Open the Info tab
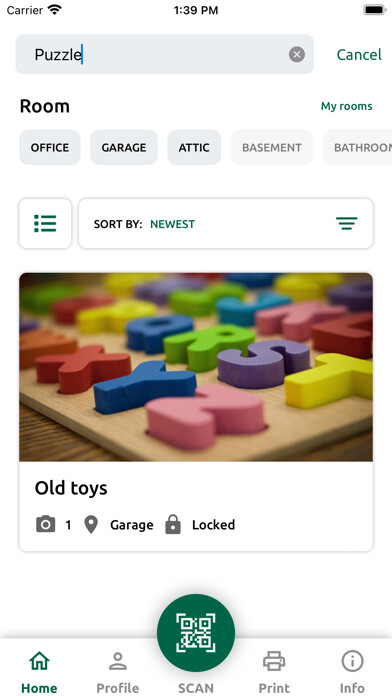The image size is (392, 696). [x=352, y=672]
